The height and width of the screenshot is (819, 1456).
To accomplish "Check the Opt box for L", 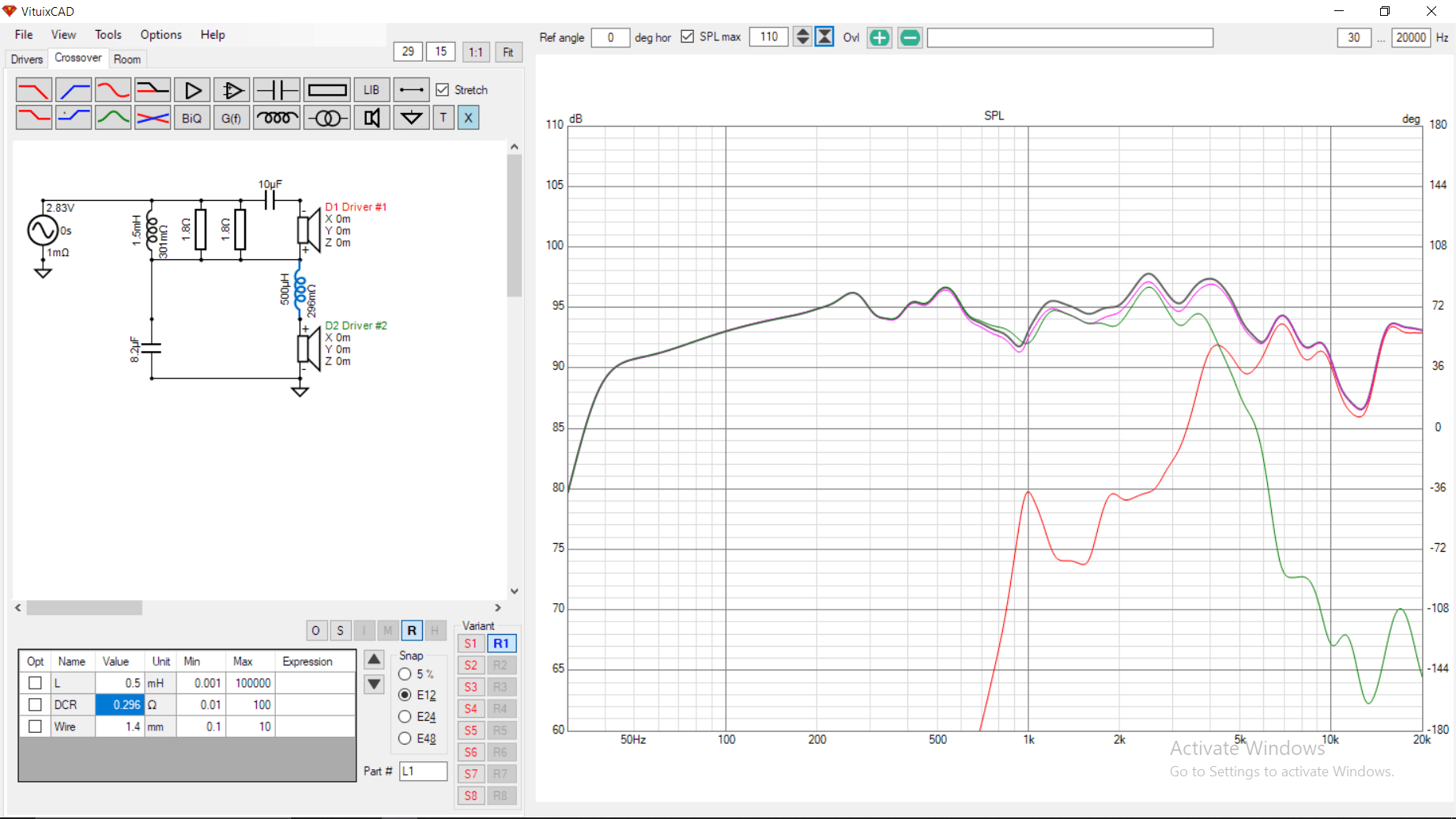I will [35, 683].
